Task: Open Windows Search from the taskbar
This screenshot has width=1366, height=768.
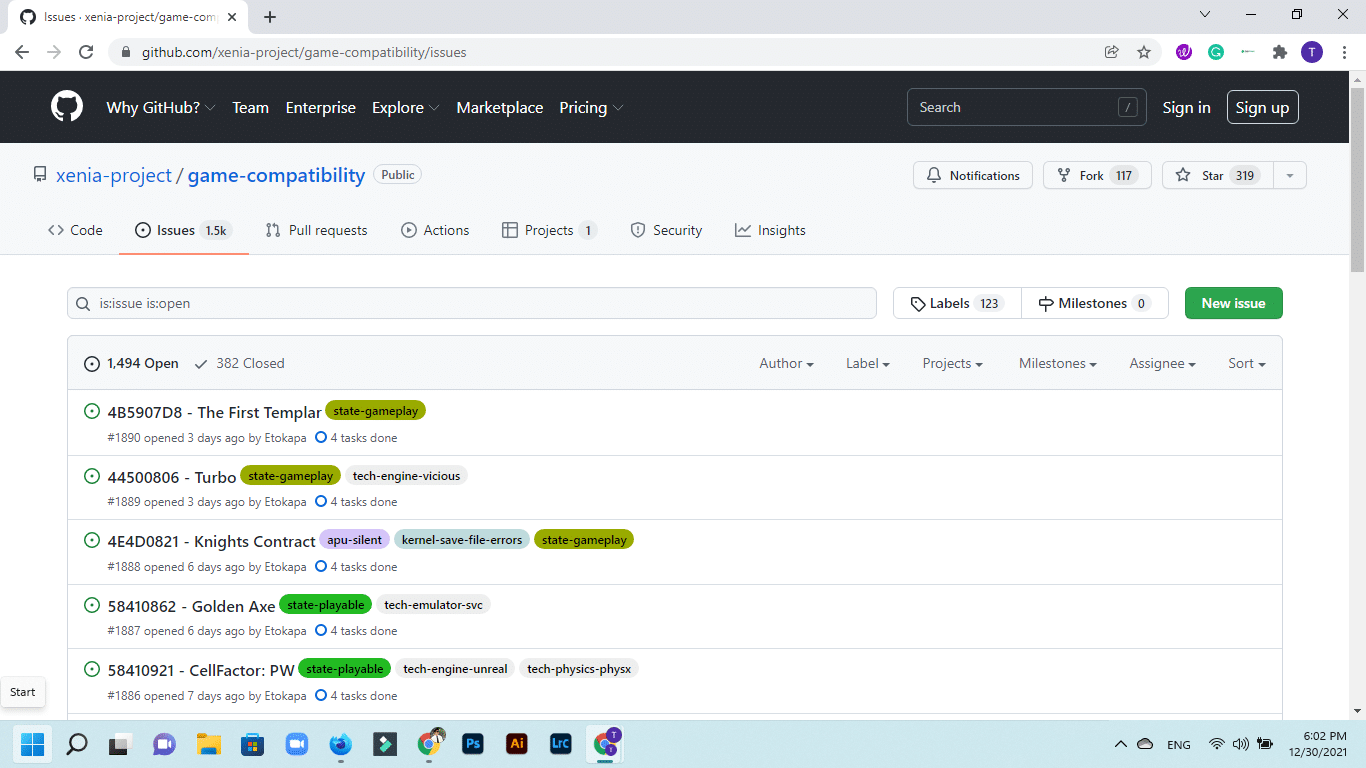Action: coord(77,744)
